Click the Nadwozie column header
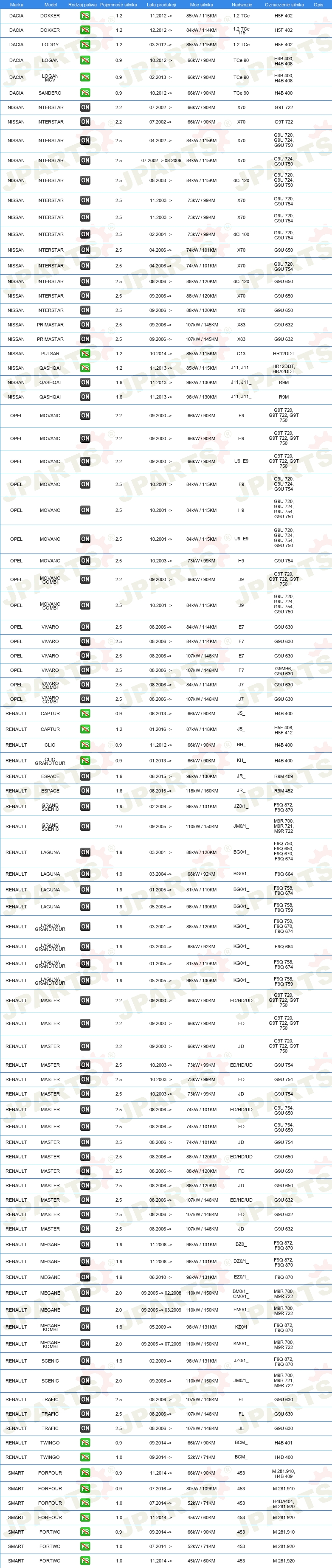Screen dimensions: 332x1568 (242, 4)
